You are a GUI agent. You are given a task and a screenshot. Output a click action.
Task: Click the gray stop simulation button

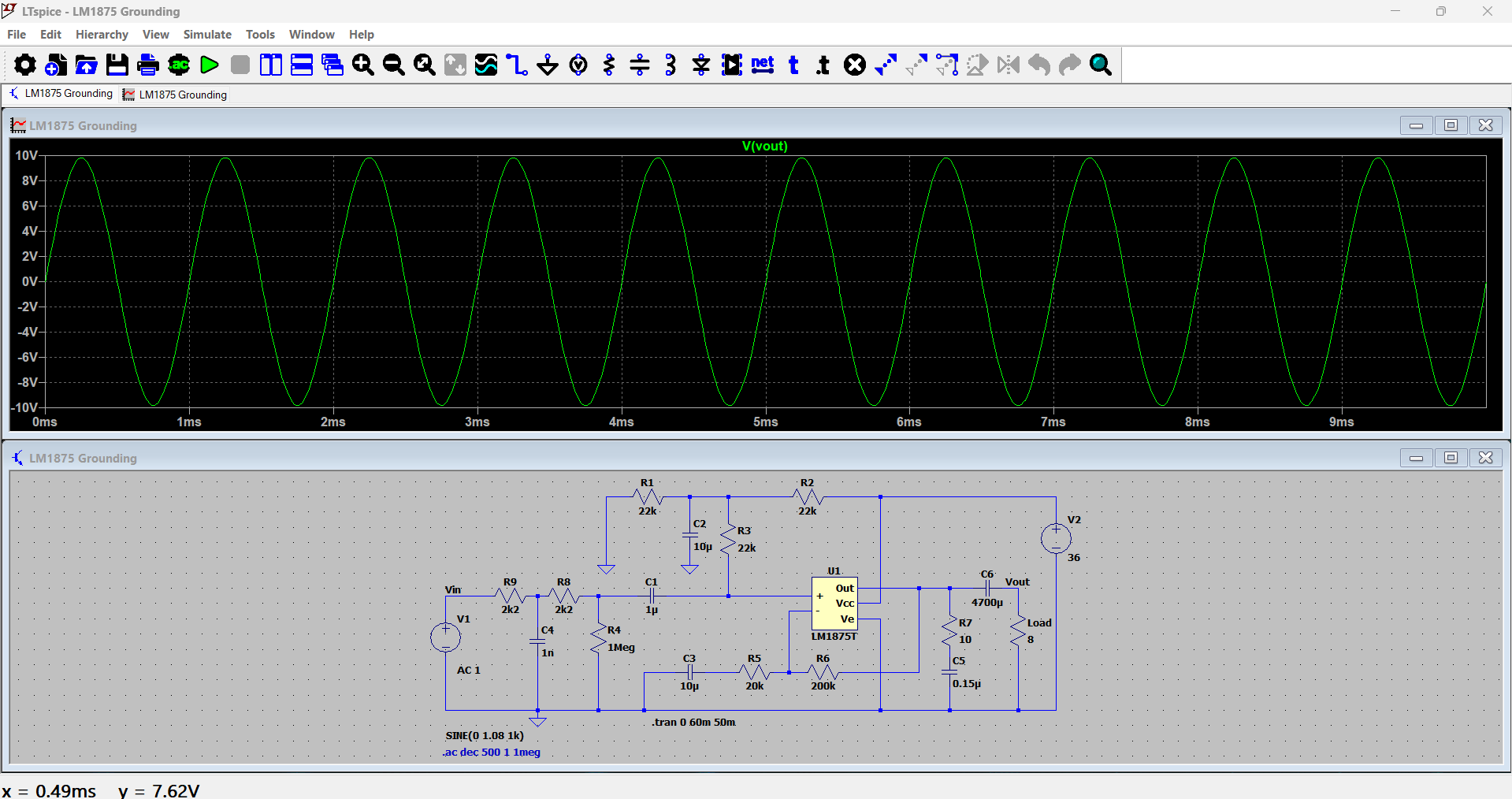point(240,65)
